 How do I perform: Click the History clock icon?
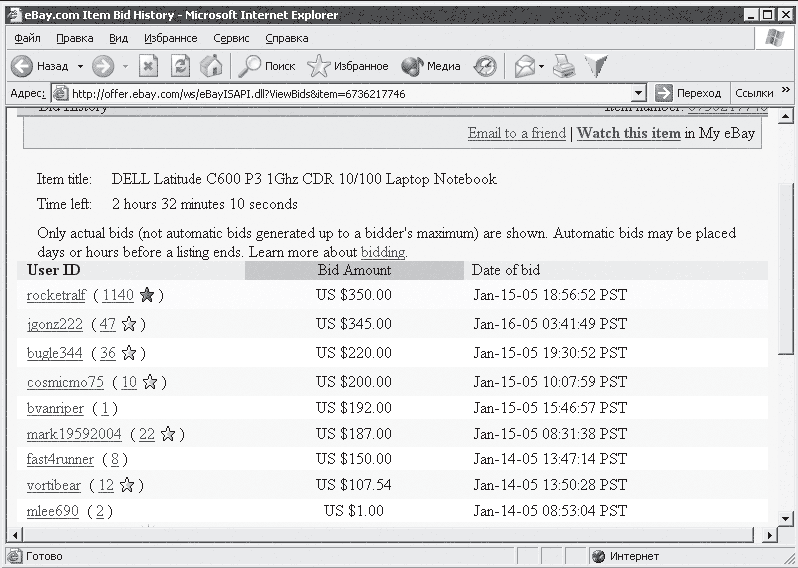coord(485,66)
